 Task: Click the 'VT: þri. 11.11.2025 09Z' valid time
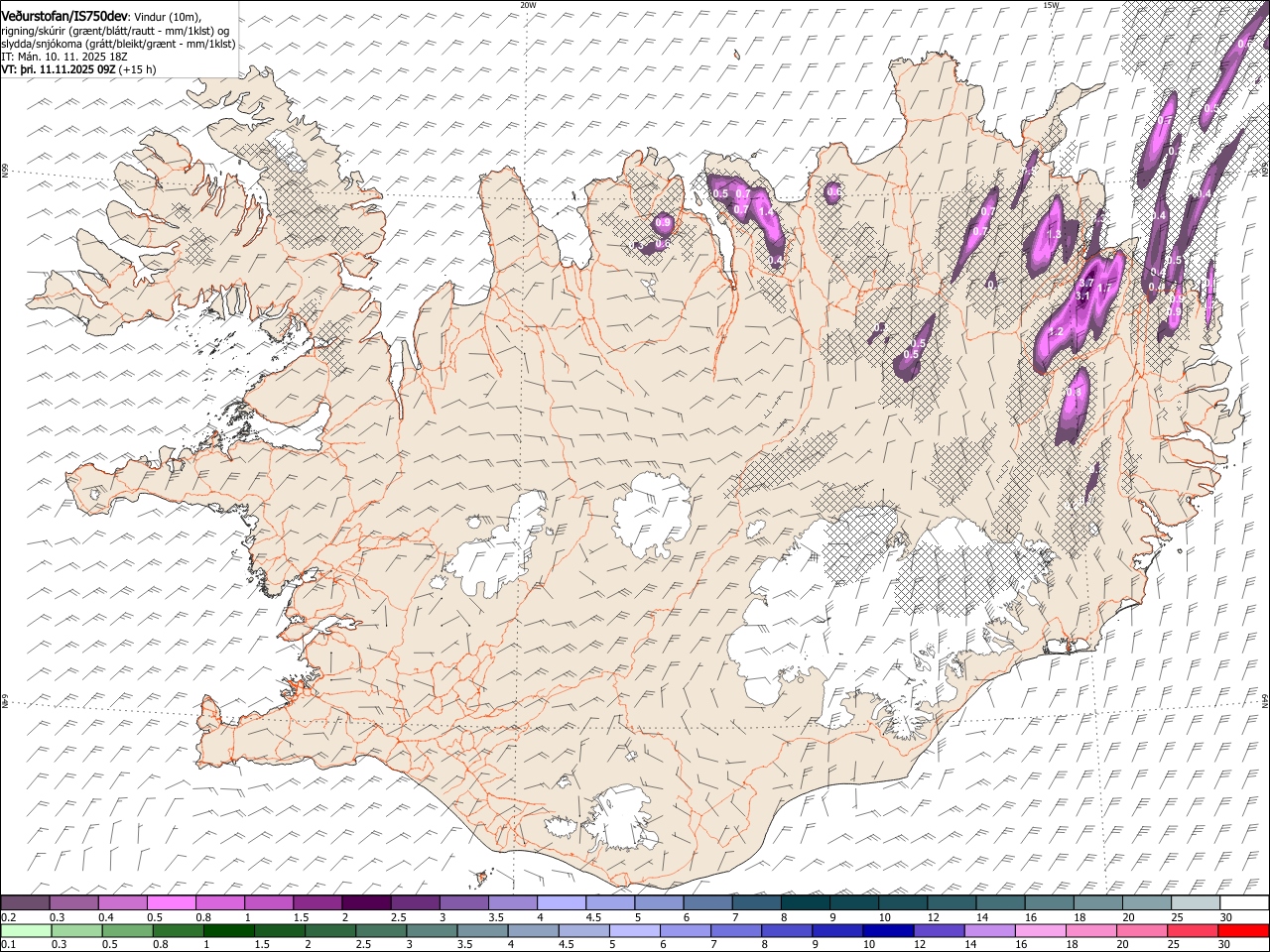(58, 69)
